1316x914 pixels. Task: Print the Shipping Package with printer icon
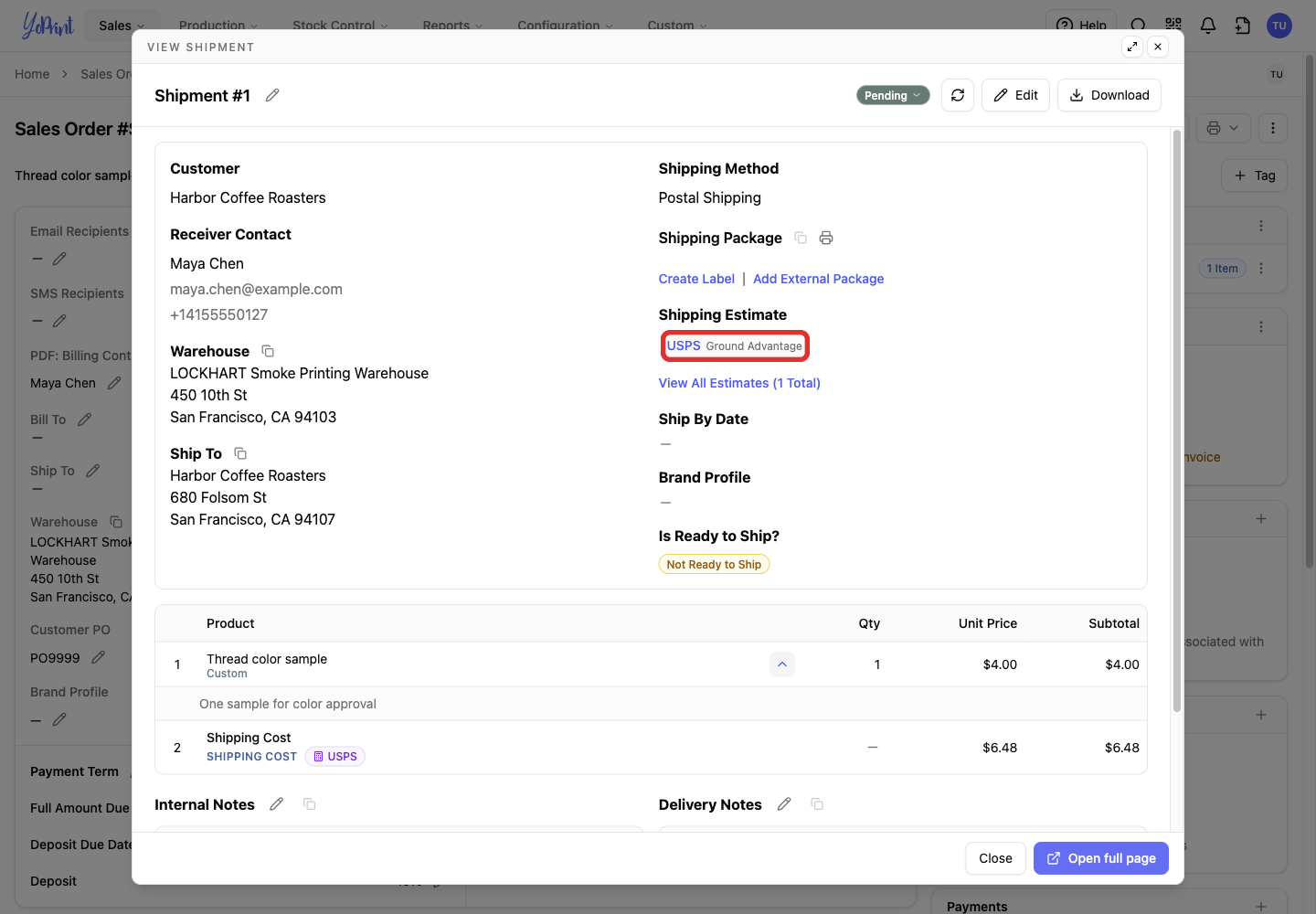click(826, 238)
